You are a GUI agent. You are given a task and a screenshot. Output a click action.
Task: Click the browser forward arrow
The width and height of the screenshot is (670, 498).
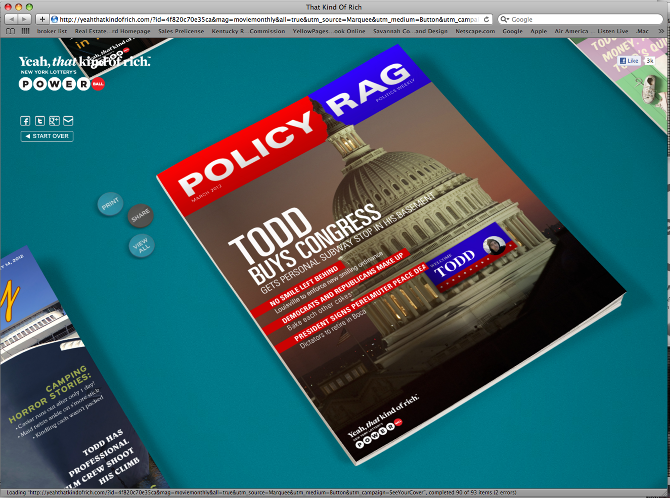click(25, 19)
